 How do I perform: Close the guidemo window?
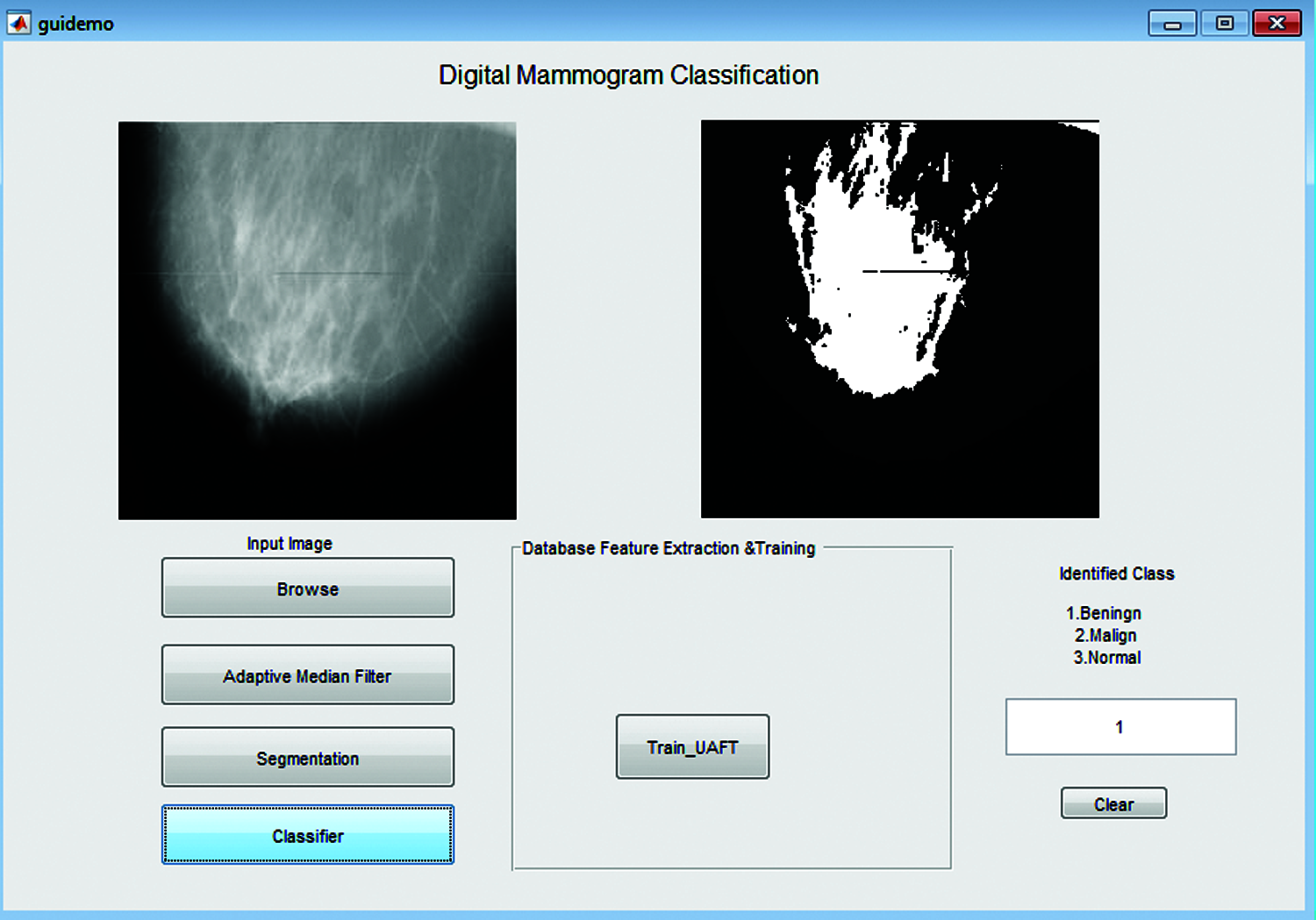click(x=1277, y=24)
